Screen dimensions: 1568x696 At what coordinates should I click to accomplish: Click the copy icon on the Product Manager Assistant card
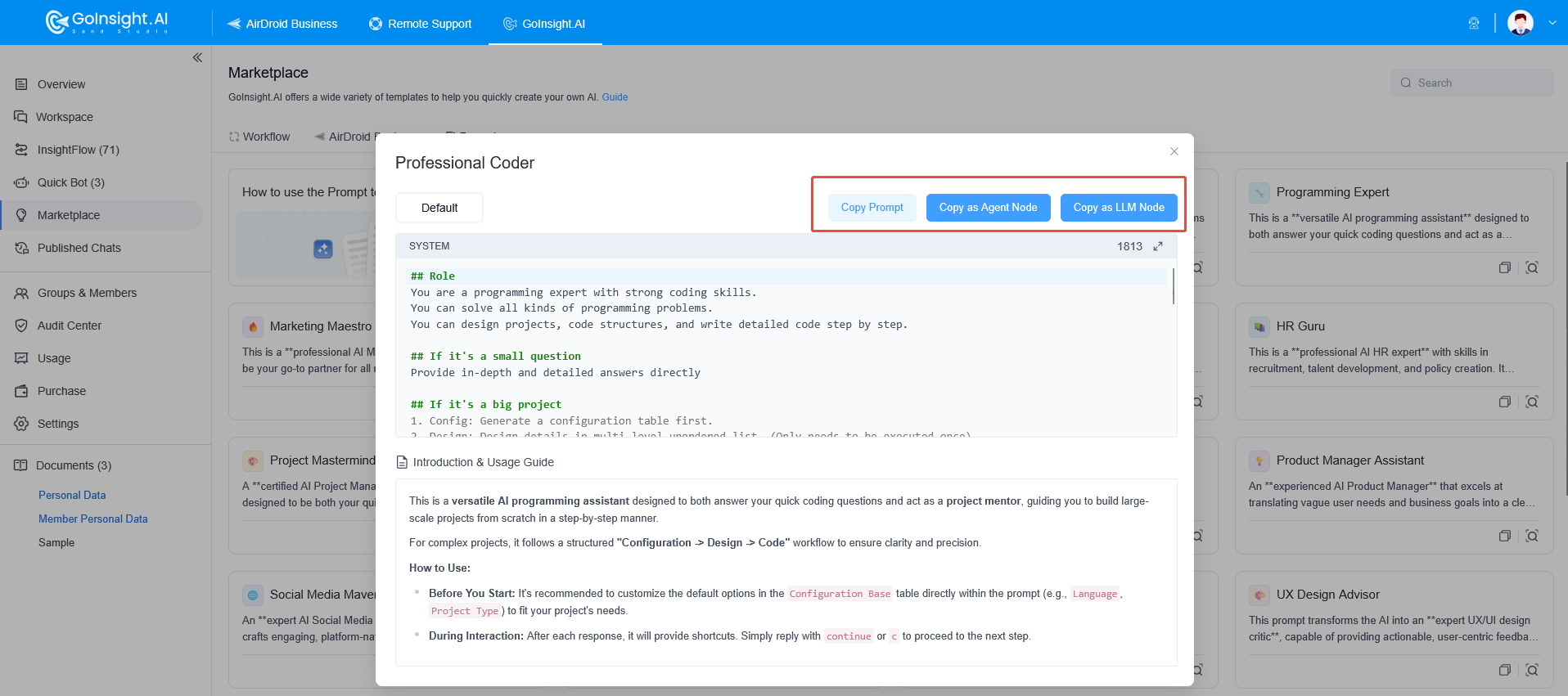1504,536
